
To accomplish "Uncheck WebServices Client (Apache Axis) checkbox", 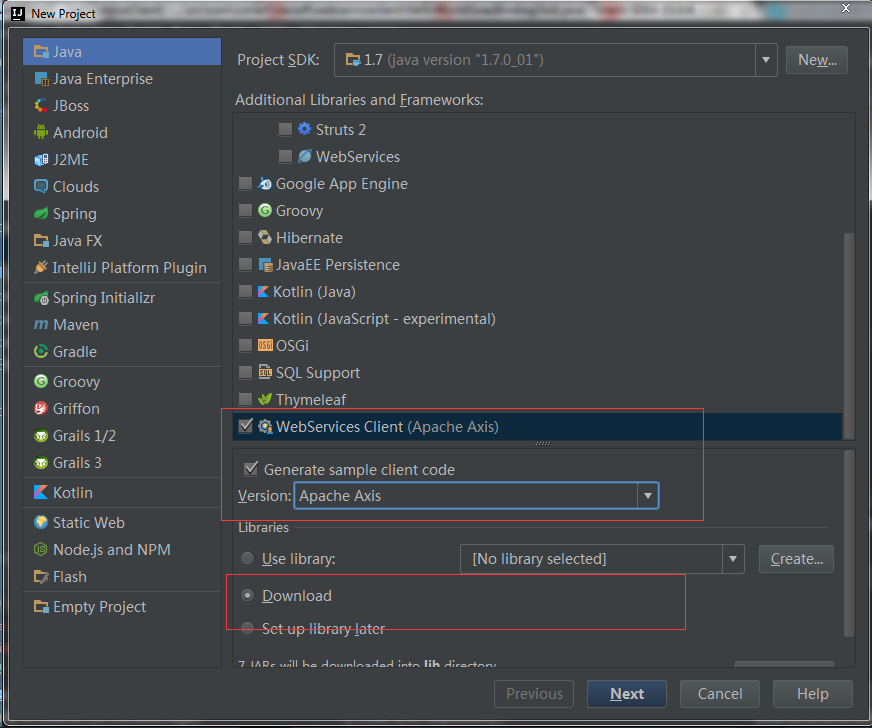I will (245, 426).
